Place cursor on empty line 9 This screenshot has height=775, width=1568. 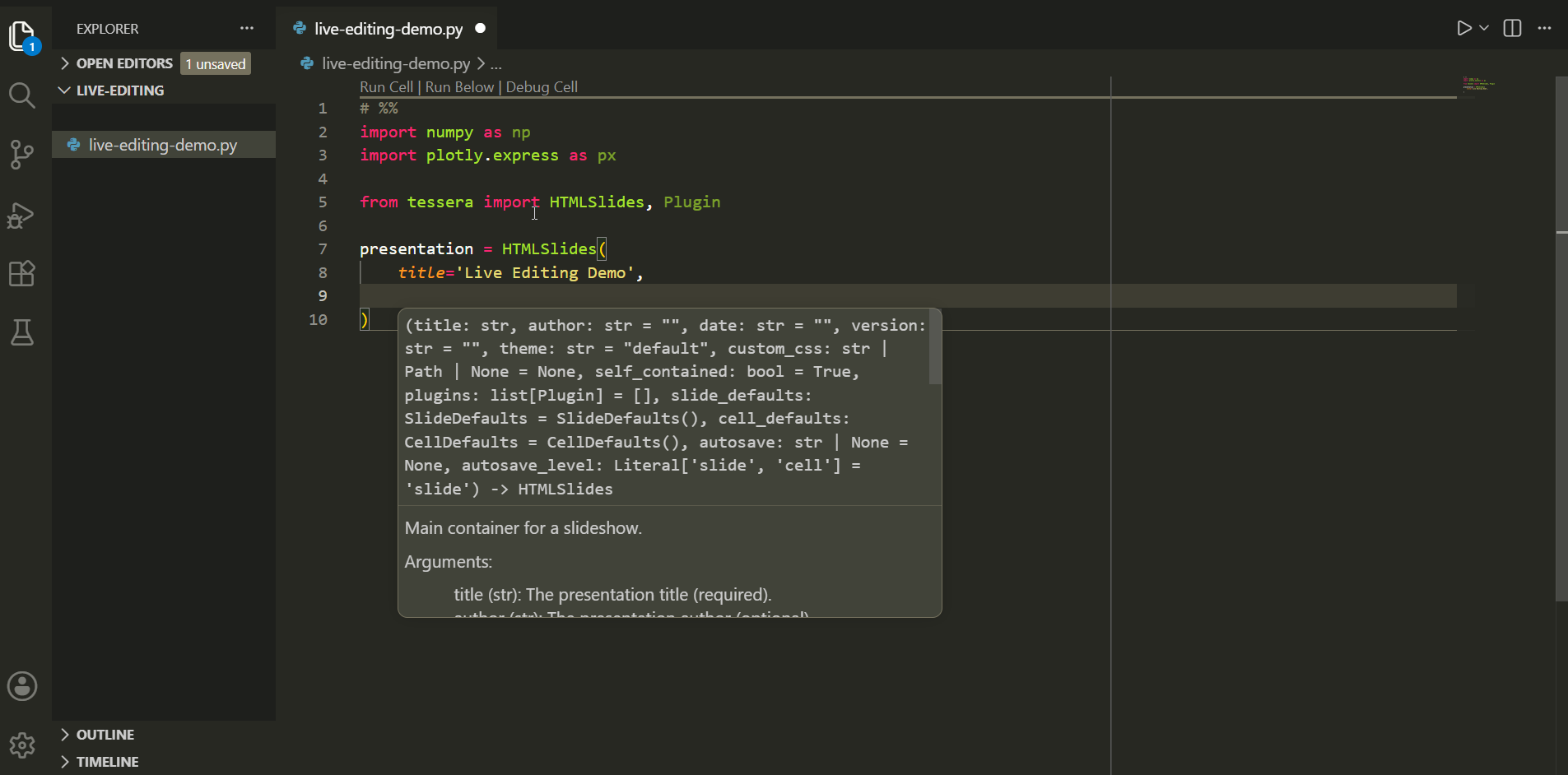pos(908,296)
